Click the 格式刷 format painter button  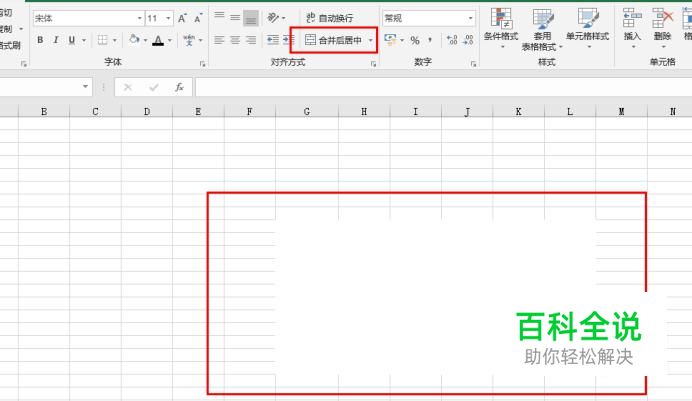10,45
